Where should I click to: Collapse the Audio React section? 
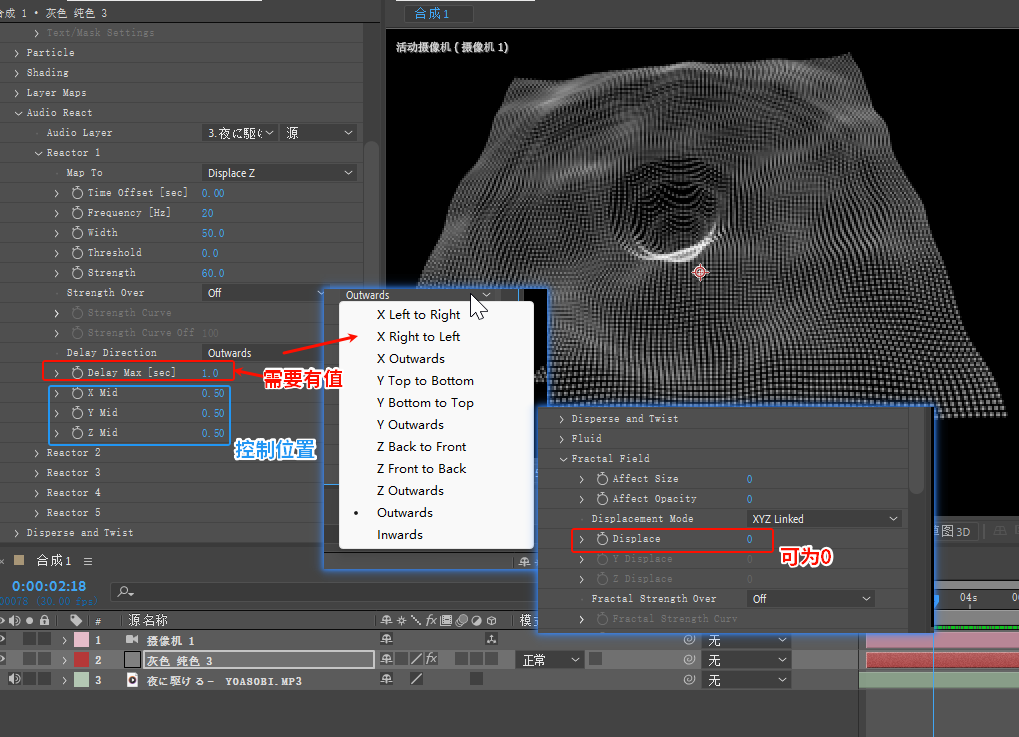tap(18, 113)
